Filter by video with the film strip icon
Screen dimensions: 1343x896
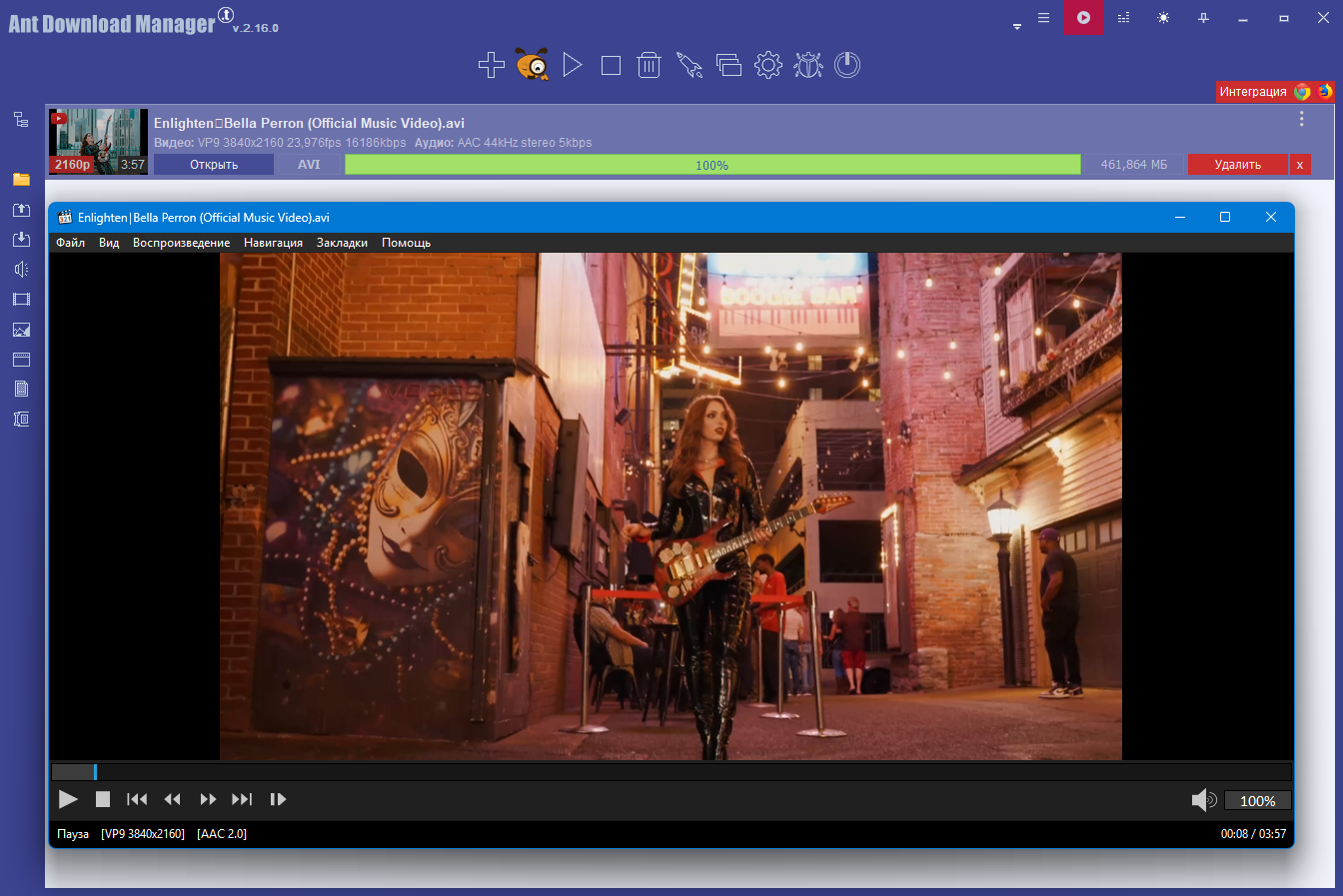tap(21, 300)
